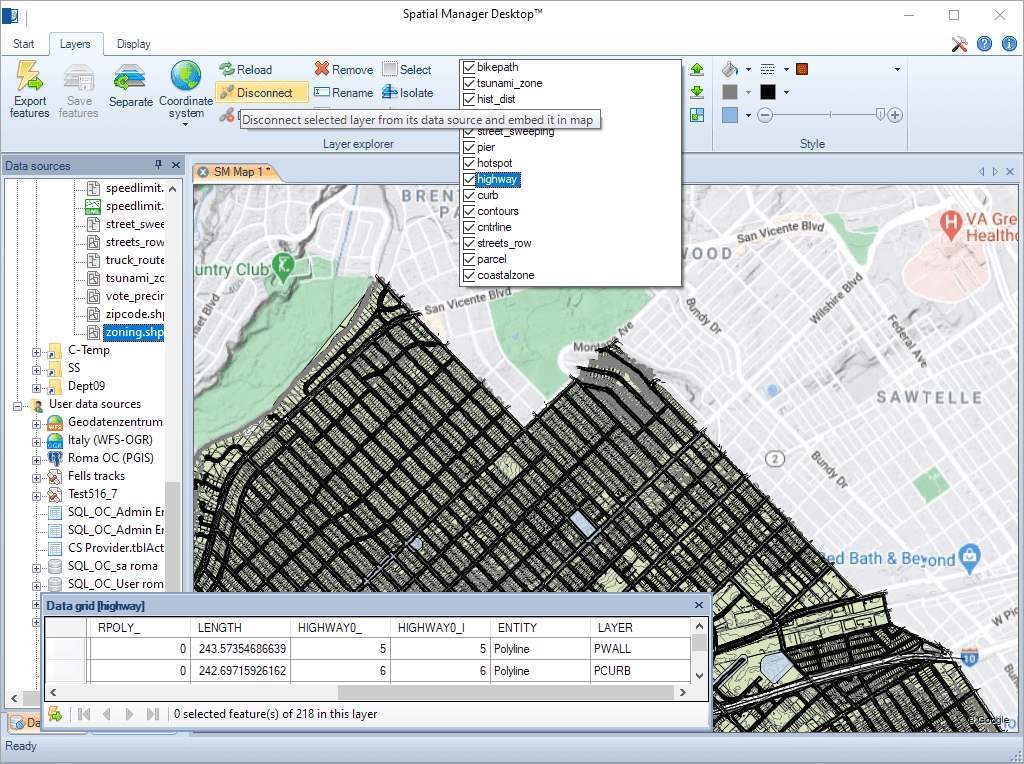Click the style slider handle
1024x764 pixels.
[880, 115]
